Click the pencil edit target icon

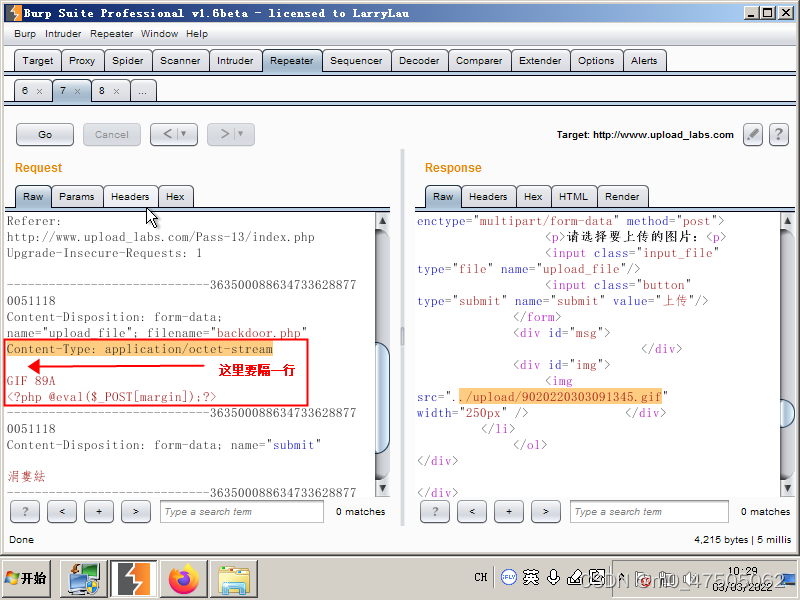753,135
